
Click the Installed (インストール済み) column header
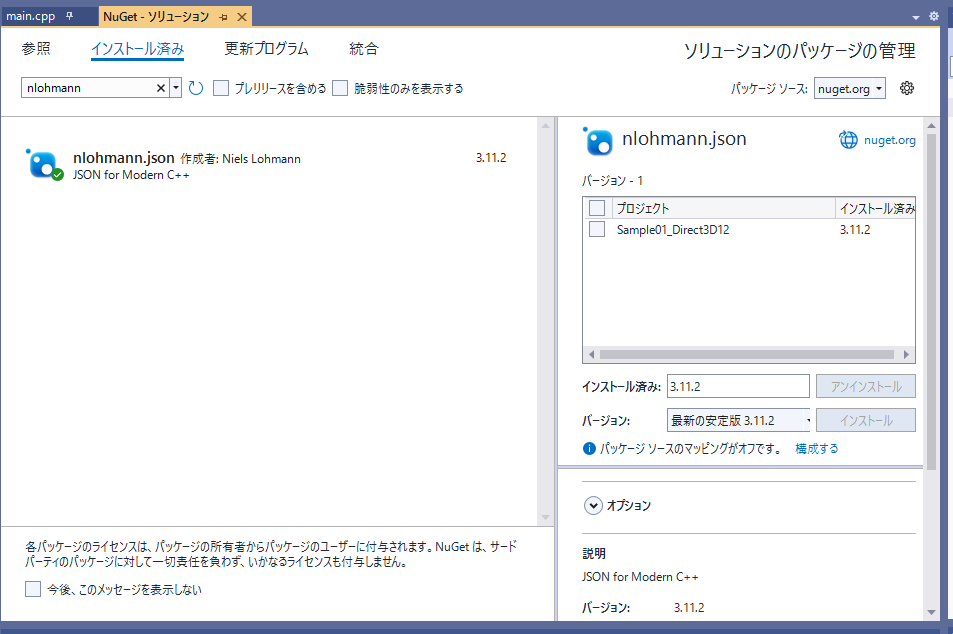pyautogui.click(x=875, y=208)
